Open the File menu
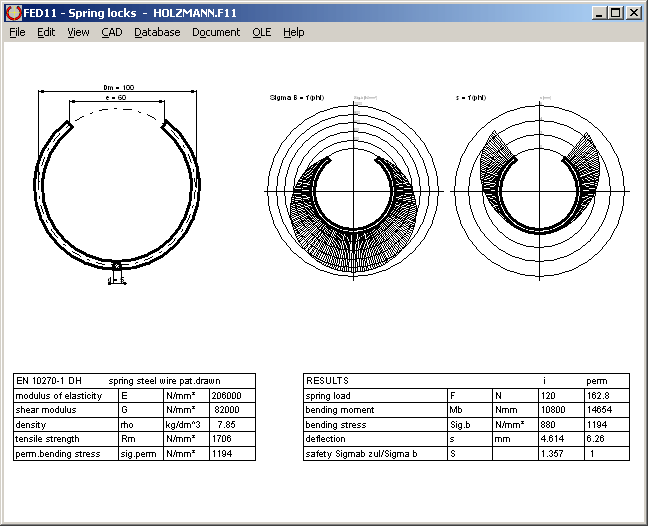The image size is (648, 526). (17, 32)
